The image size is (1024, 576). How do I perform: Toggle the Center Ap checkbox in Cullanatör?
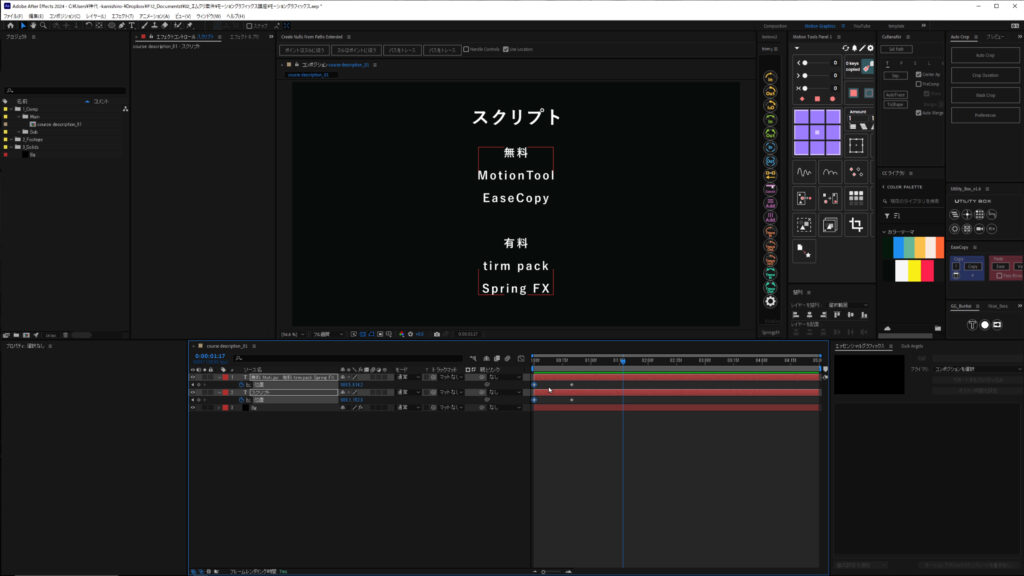click(917, 75)
